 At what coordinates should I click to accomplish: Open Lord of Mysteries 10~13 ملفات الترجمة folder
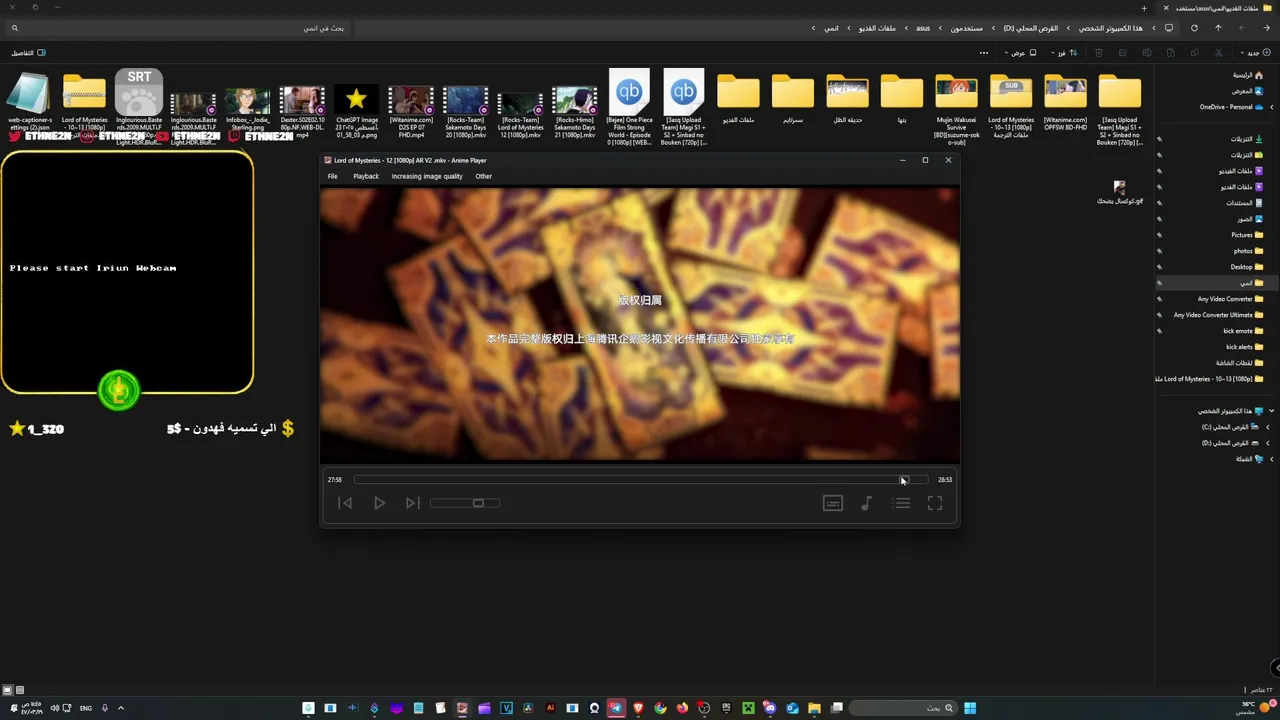point(1011,104)
